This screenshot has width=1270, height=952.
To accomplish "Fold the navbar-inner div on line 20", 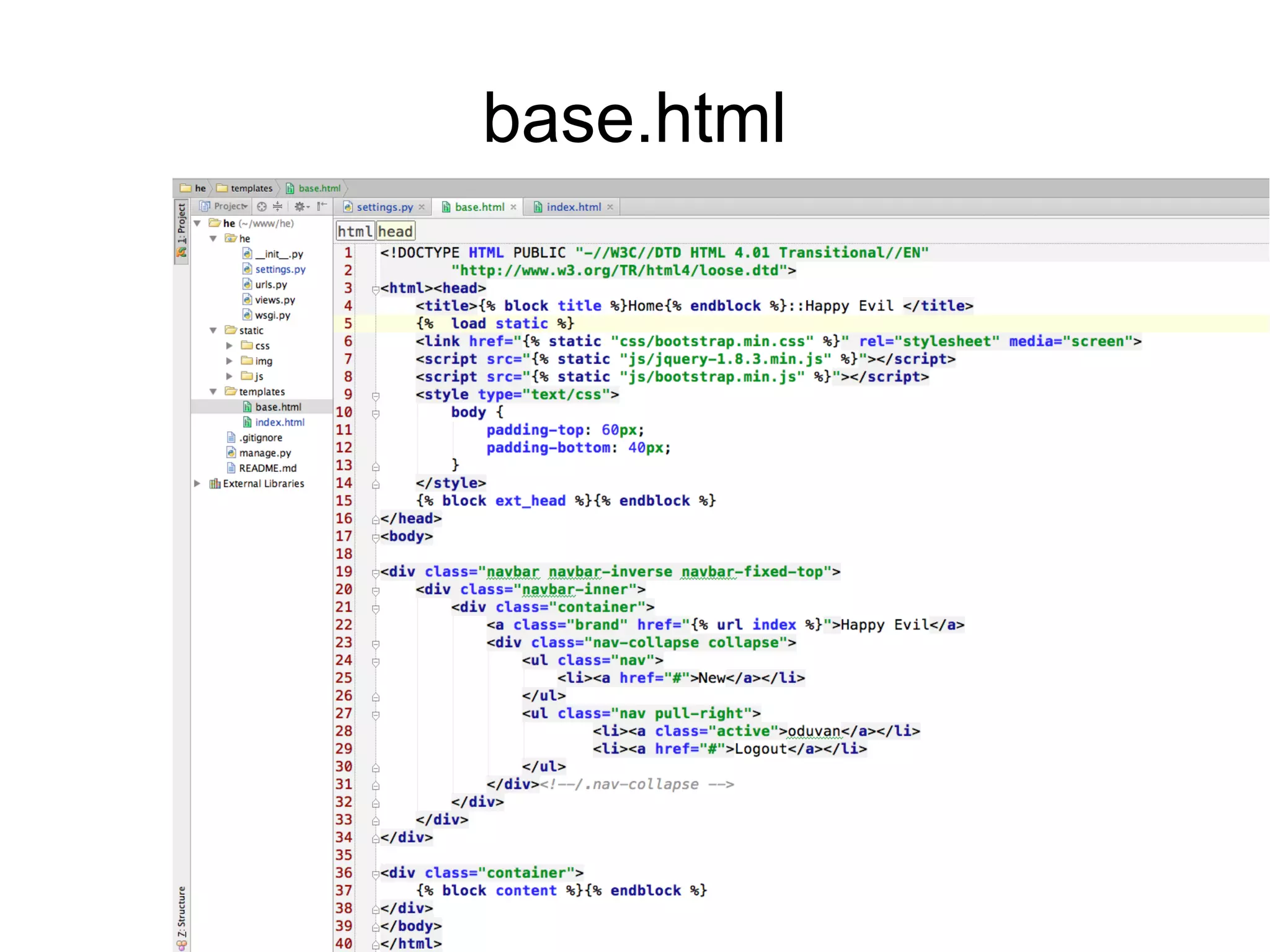I will pos(376,591).
